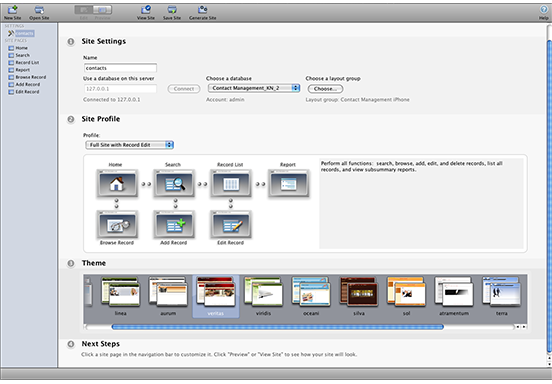Screen dimensions: 552x384
Task: Click the Search page icon in the profile diagram
Action: [x=174, y=183]
